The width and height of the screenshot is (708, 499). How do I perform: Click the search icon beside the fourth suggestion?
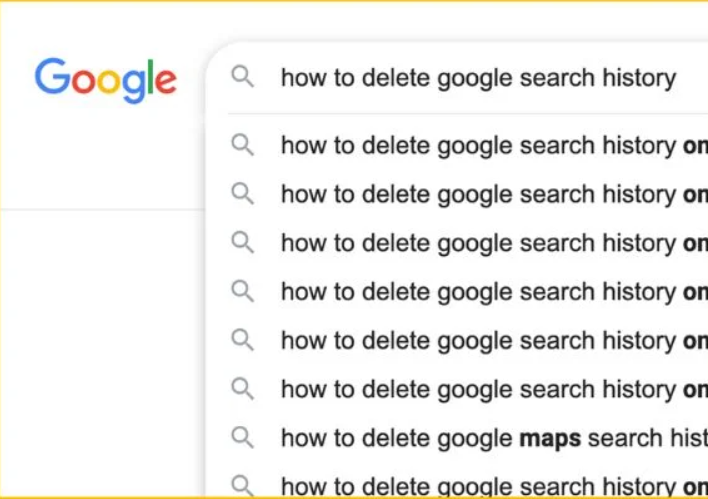point(242,291)
